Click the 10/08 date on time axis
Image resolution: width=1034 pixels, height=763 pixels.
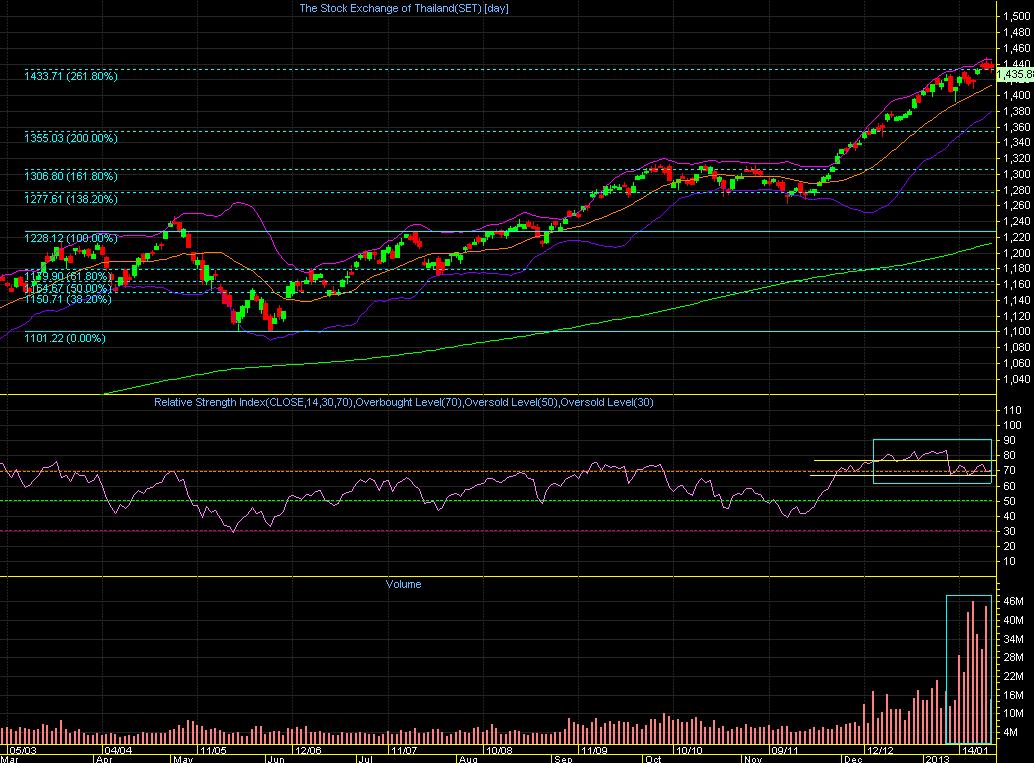tap(499, 750)
